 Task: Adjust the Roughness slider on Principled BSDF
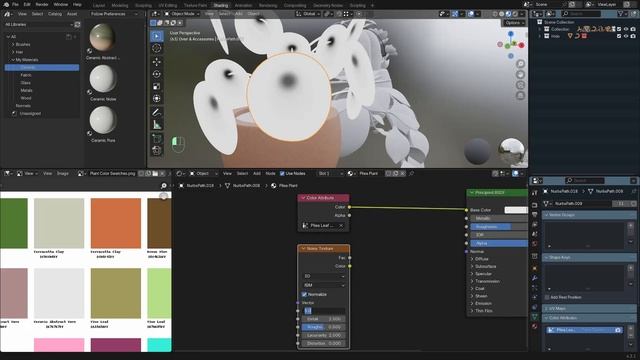click(499, 227)
